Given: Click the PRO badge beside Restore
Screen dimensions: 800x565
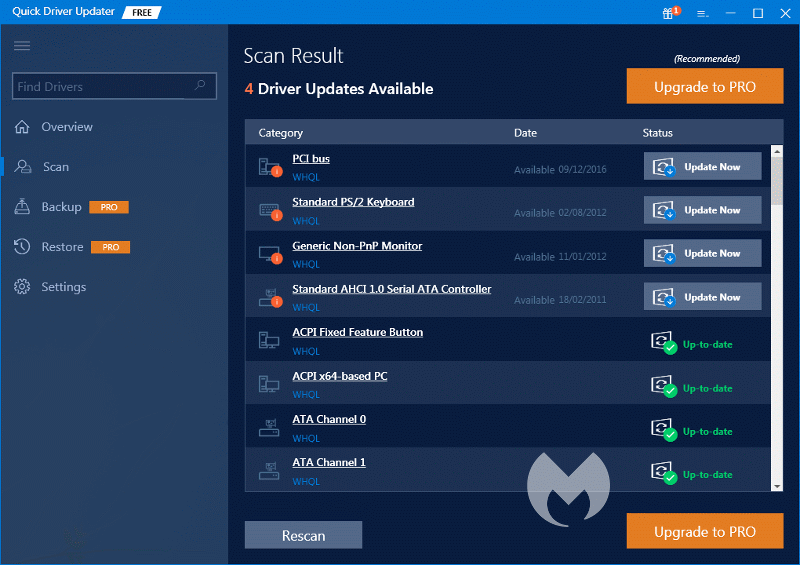Looking at the screenshot, I should tap(110, 247).
